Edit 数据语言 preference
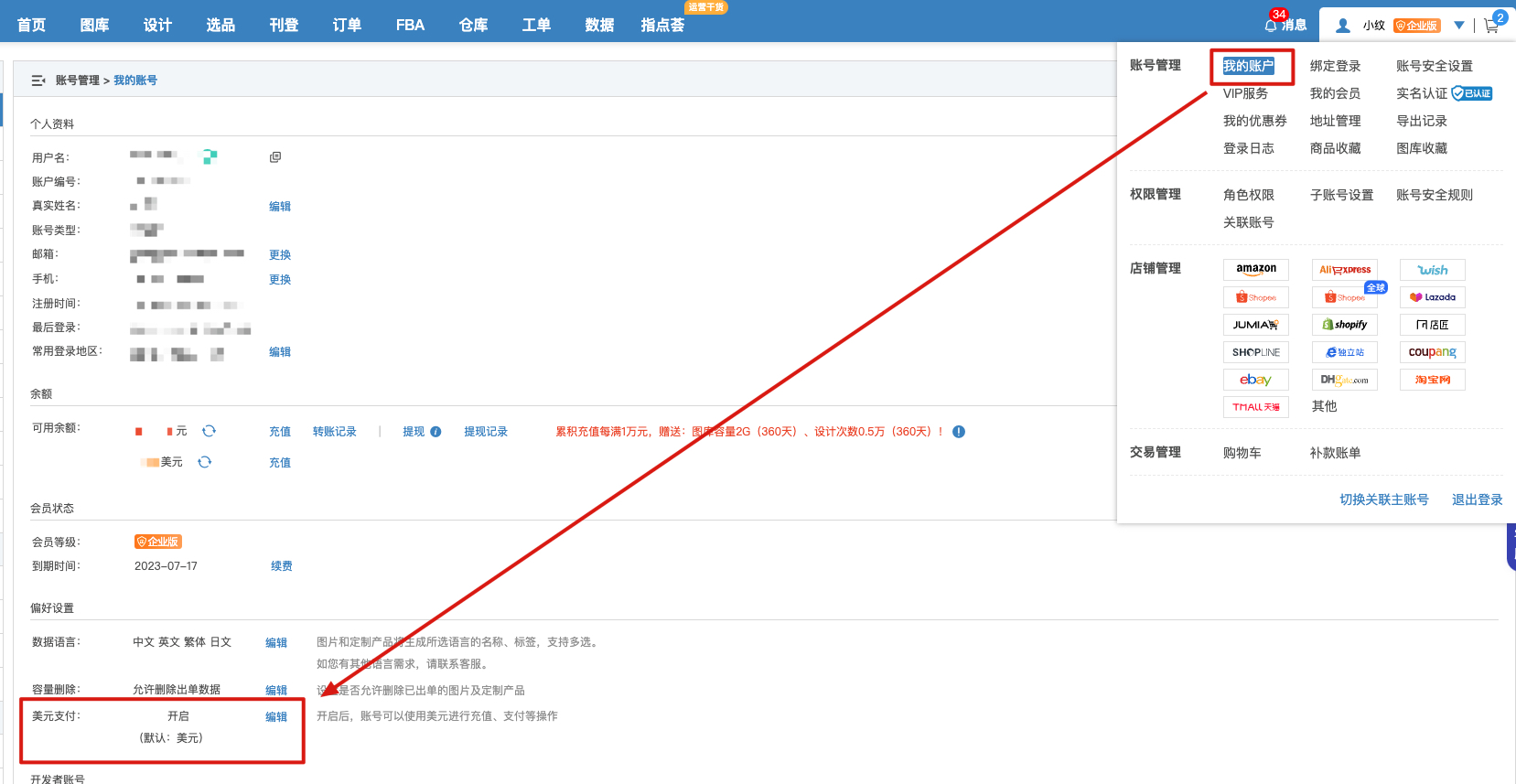 tap(276, 643)
